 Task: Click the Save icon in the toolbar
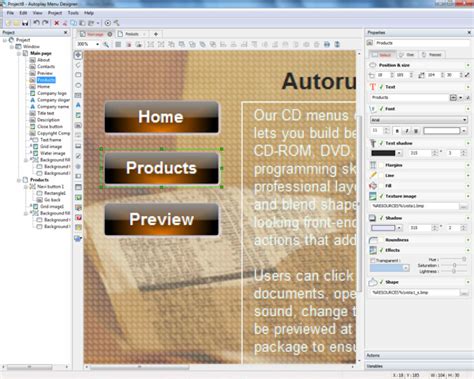[x=25, y=23]
